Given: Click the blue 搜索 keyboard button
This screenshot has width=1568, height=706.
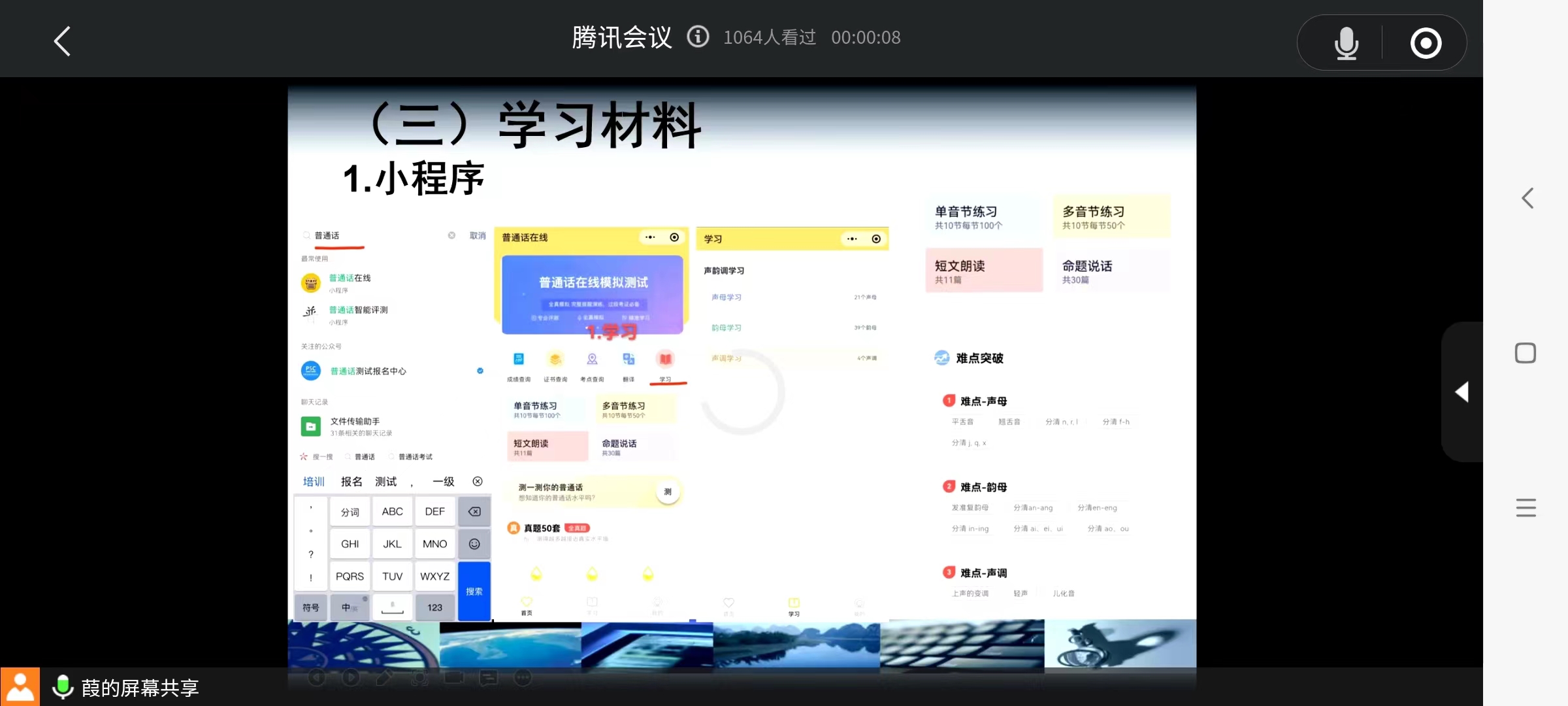Looking at the screenshot, I should (474, 591).
